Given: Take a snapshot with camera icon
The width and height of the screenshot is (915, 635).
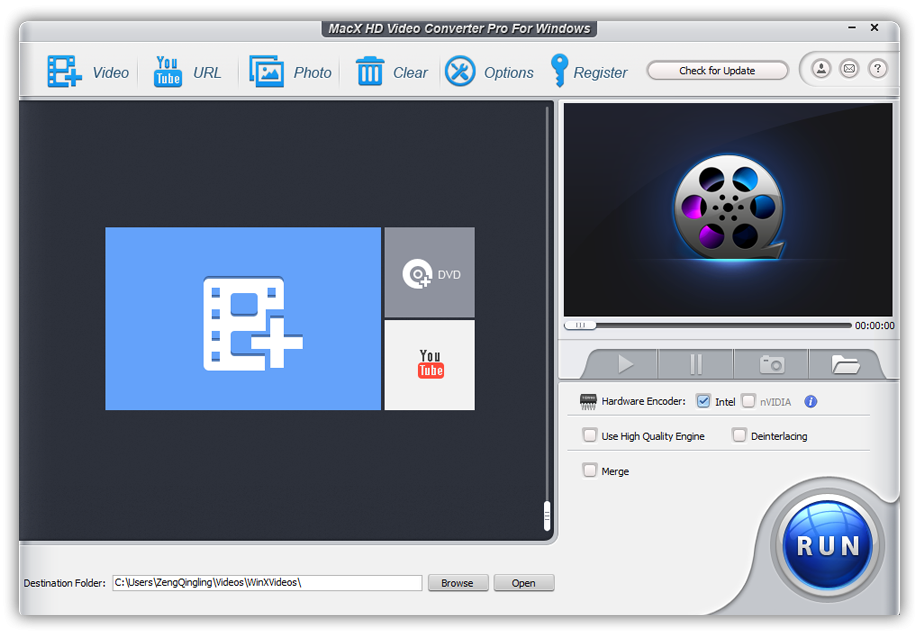Looking at the screenshot, I should 771,364.
